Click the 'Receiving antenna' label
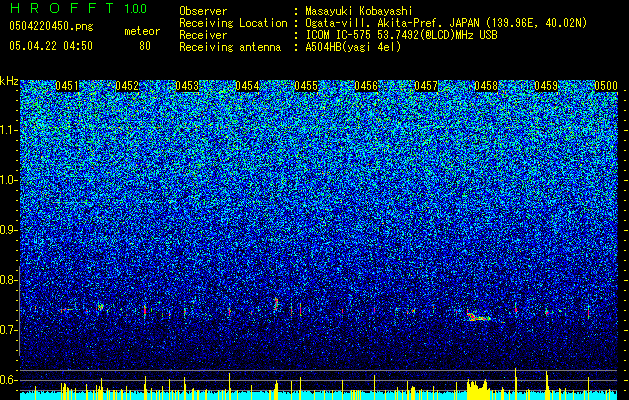The image size is (629, 400). coord(230,47)
